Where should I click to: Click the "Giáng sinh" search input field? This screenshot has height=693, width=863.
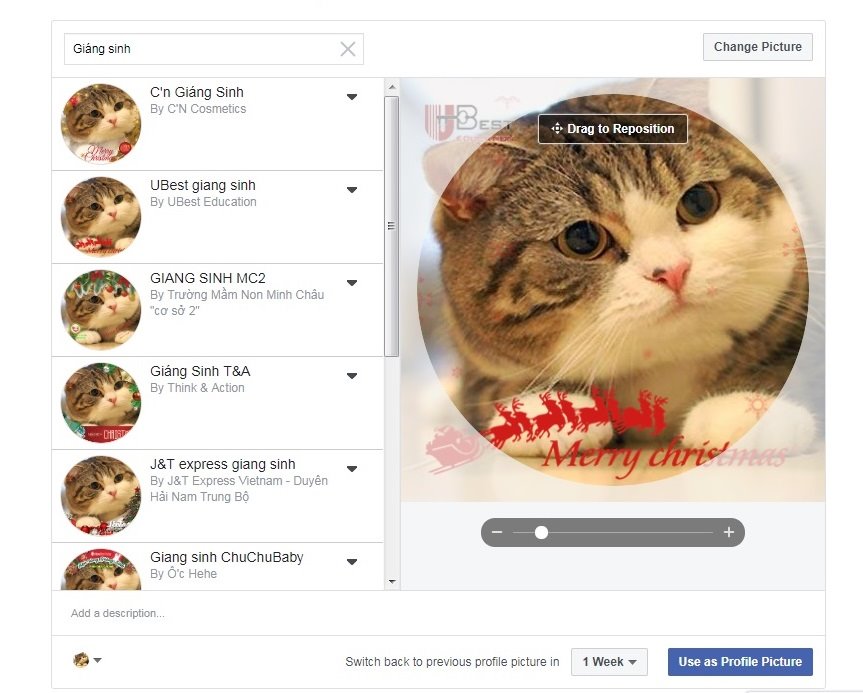[x=180, y=48]
